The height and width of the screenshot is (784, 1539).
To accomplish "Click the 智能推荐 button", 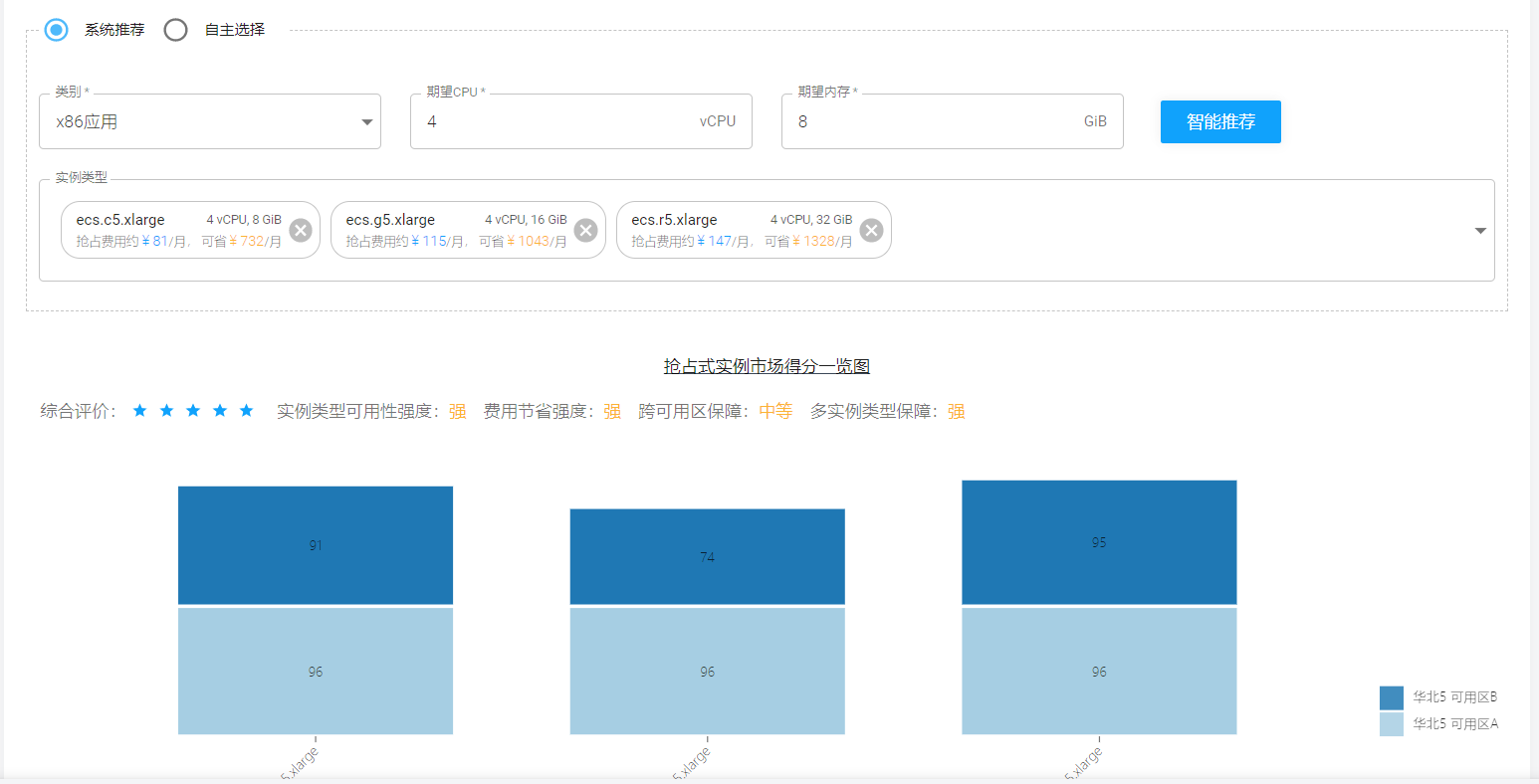I will (x=1220, y=121).
